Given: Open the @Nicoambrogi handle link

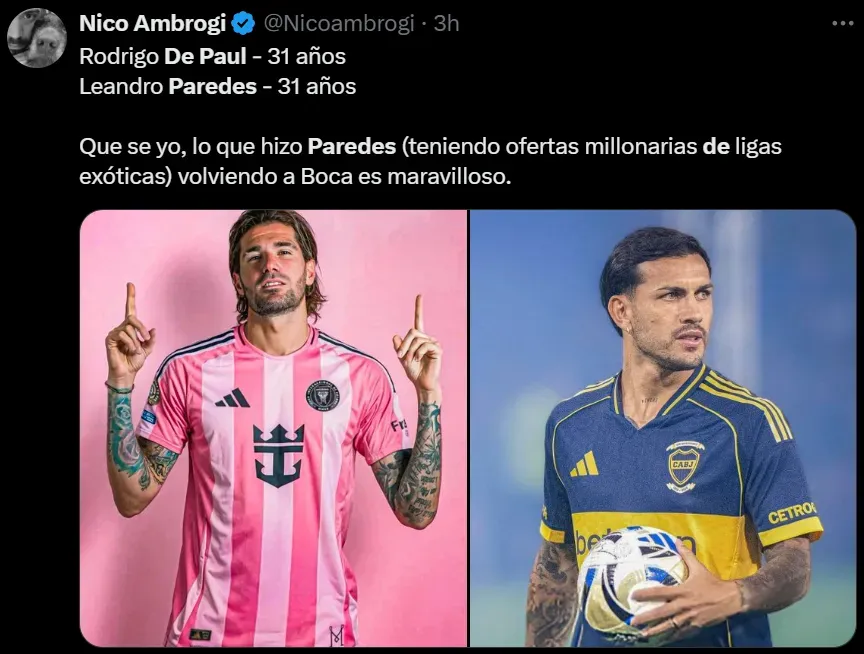Looking at the screenshot, I should pos(339,24).
